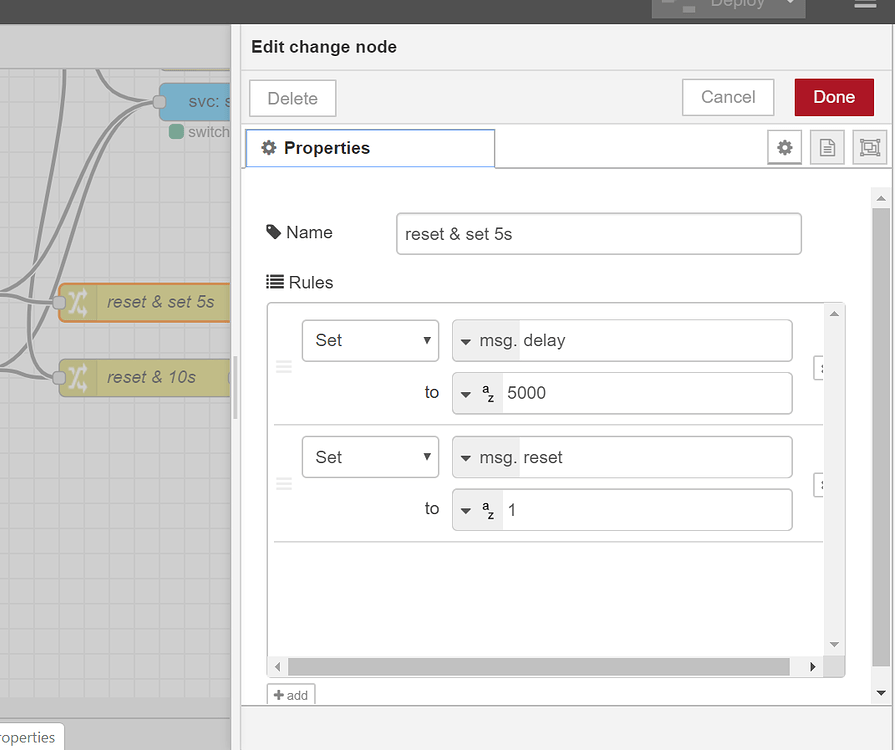Click the shuffle icon on reset & set 5s node
Image resolution: width=895 pixels, height=750 pixels.
pos(78,302)
